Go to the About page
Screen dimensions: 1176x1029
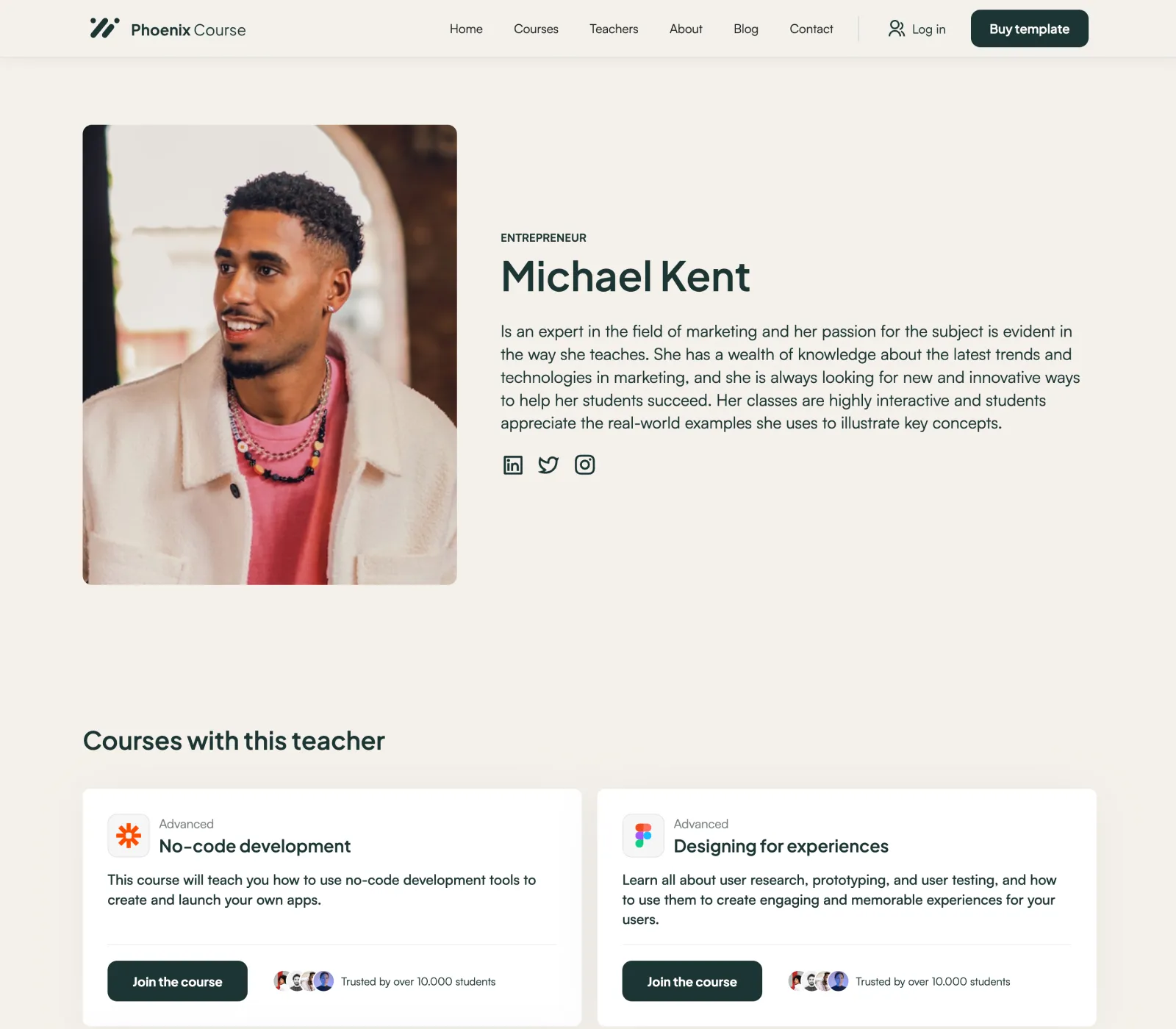click(685, 29)
